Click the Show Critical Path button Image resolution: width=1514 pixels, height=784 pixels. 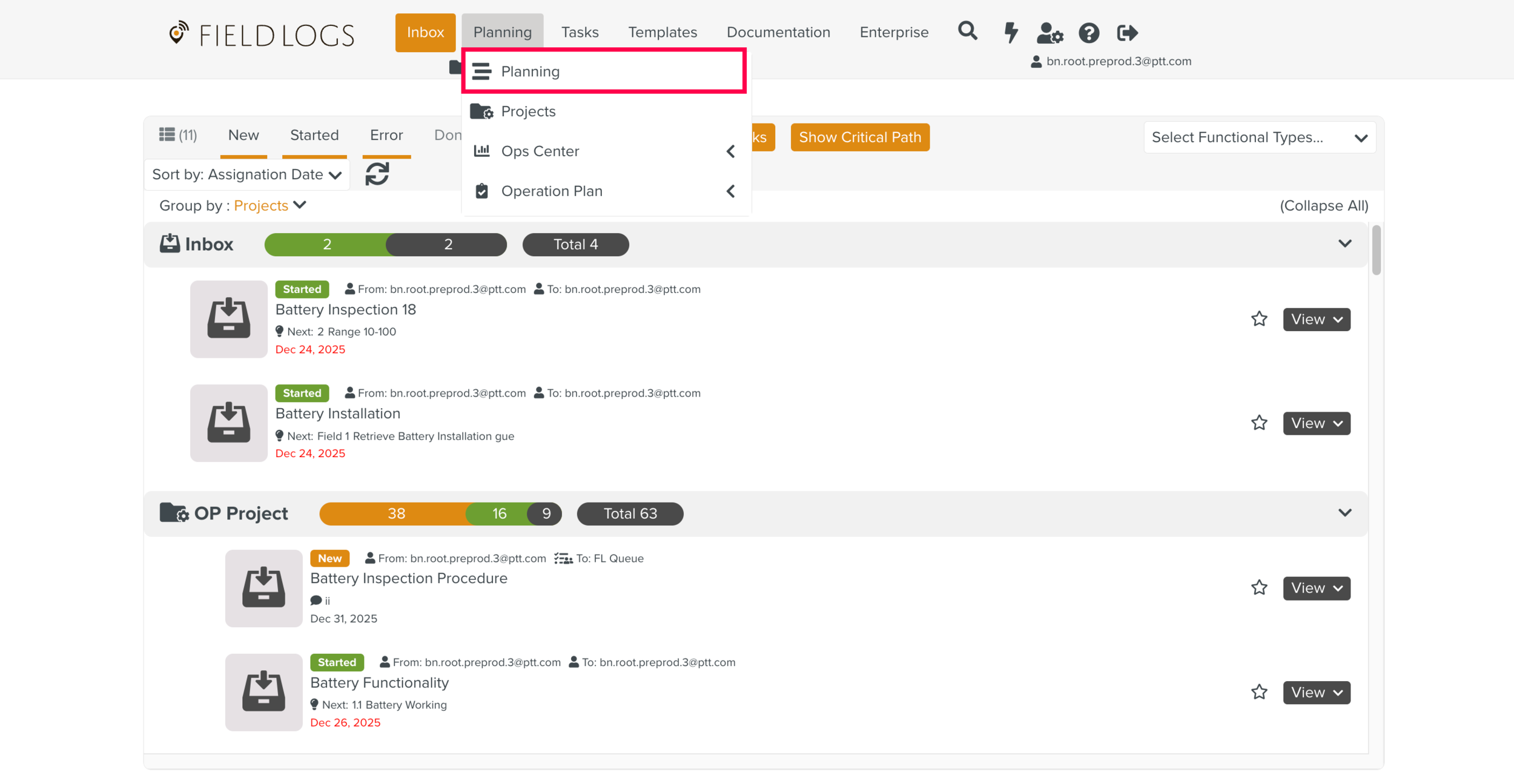click(x=859, y=137)
